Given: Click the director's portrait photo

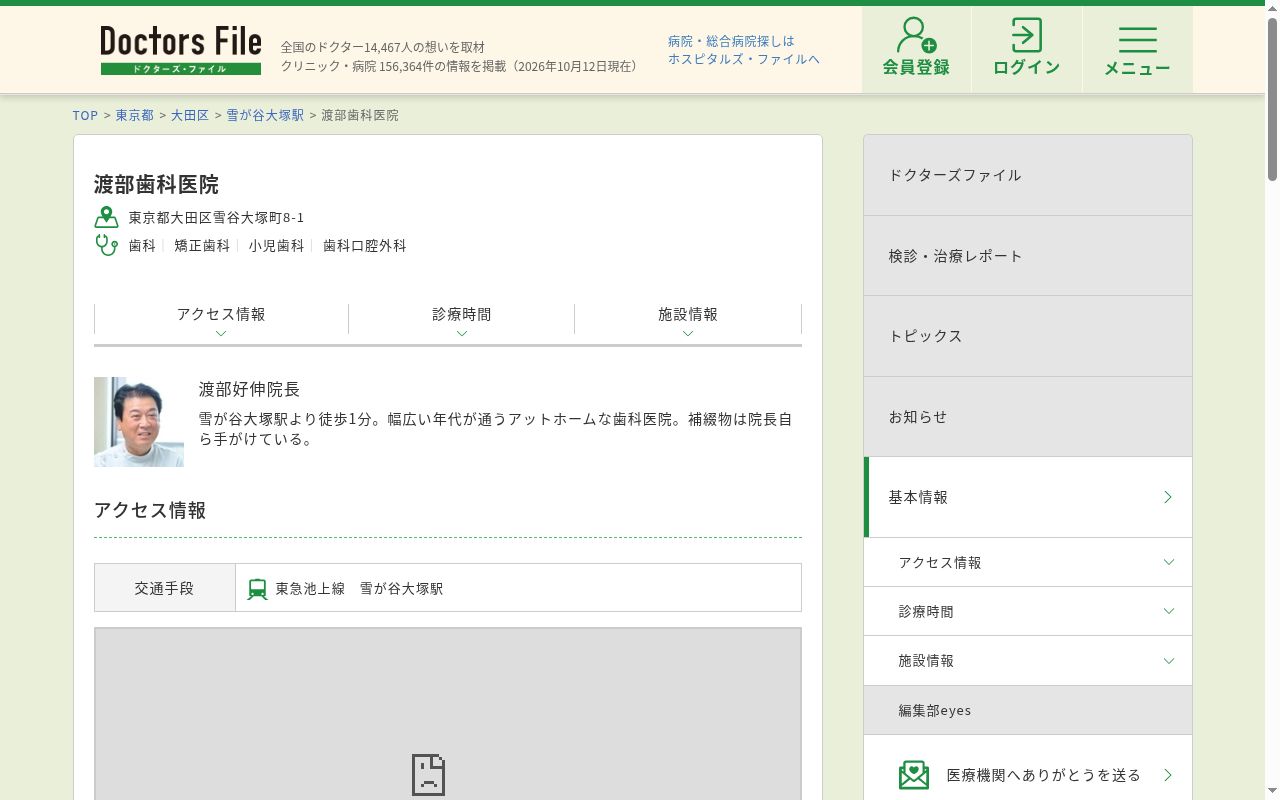Looking at the screenshot, I should (x=139, y=422).
